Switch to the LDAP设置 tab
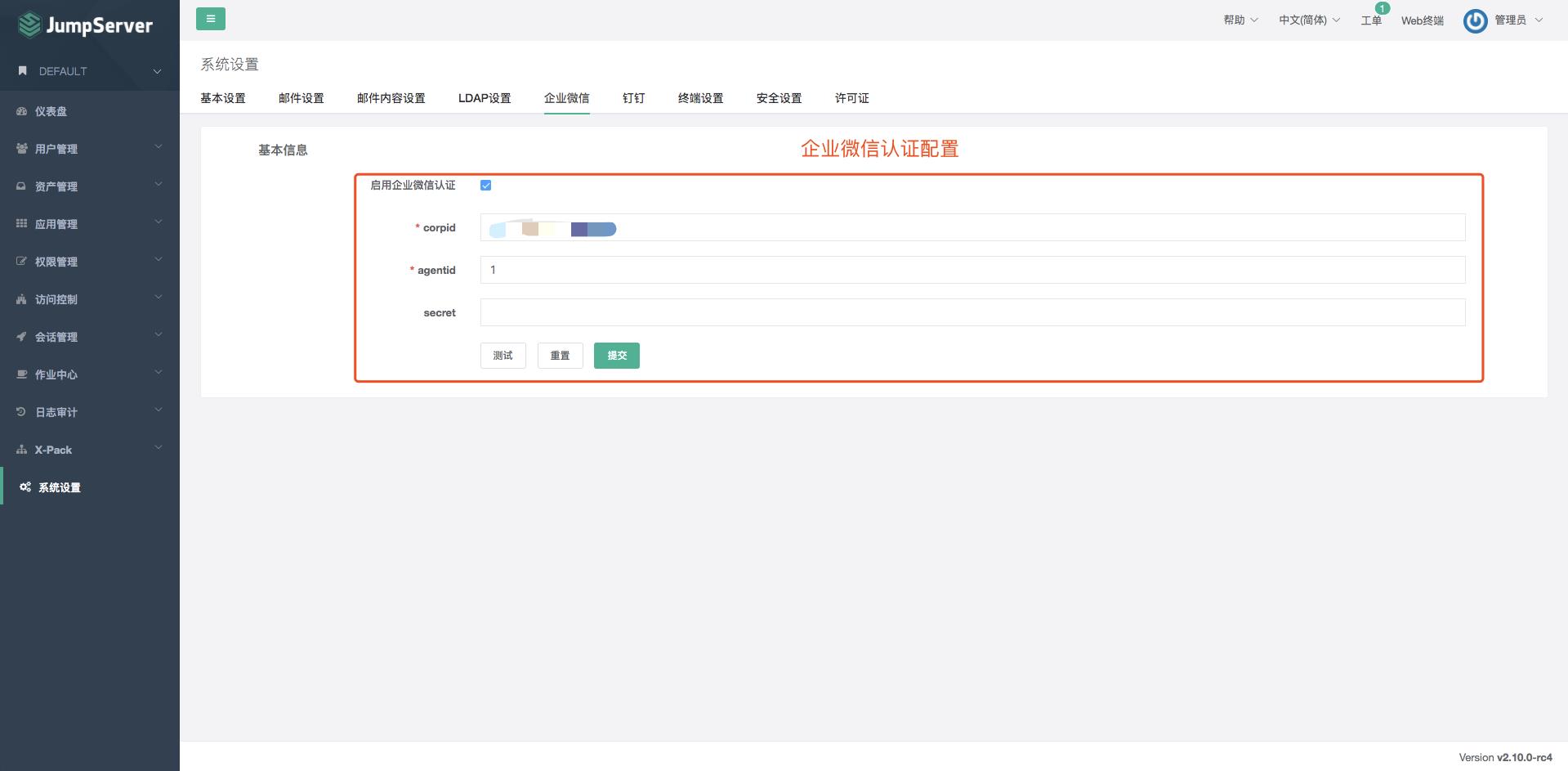Image resolution: width=1568 pixels, height=771 pixels. click(x=485, y=98)
